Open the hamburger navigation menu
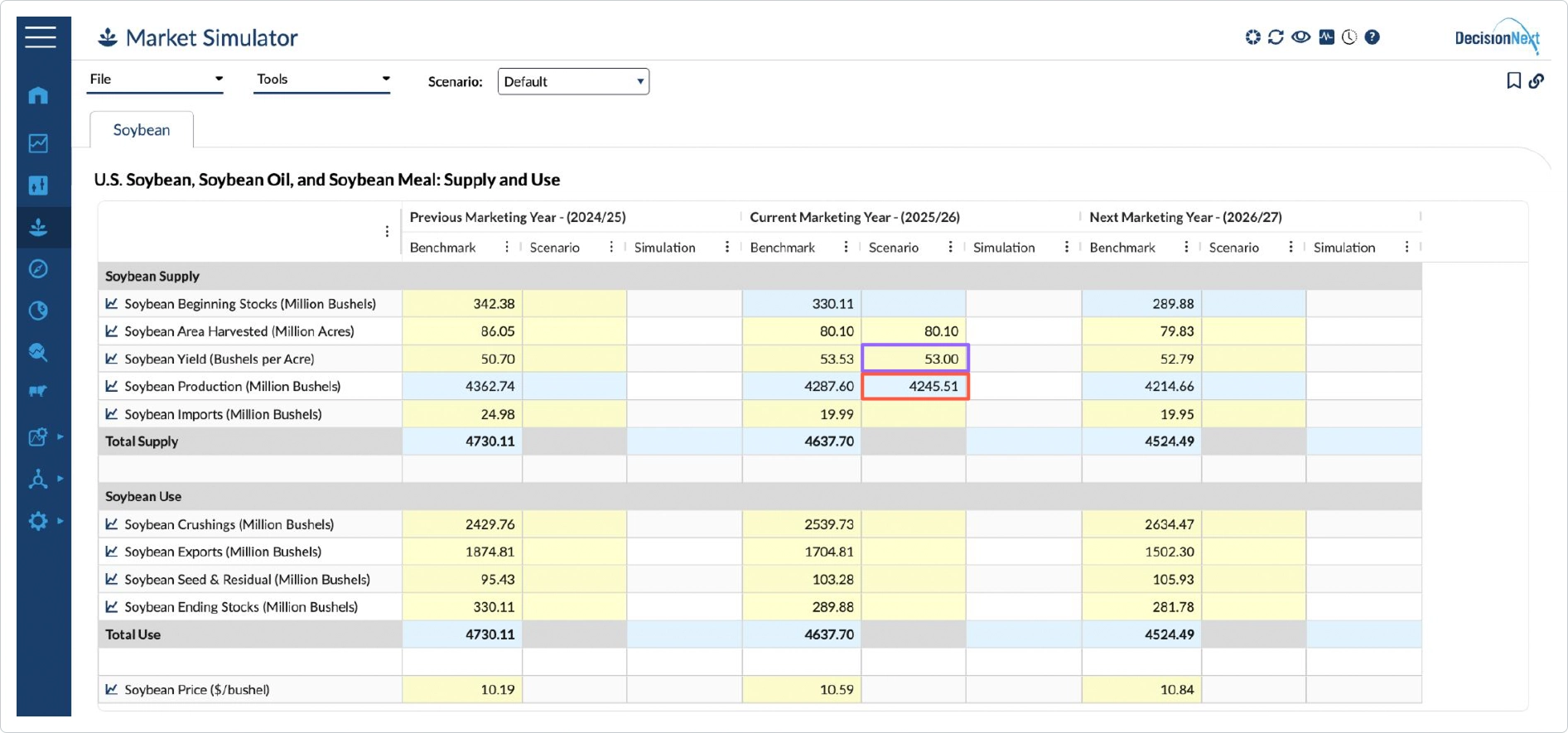1568x733 pixels. click(x=40, y=37)
